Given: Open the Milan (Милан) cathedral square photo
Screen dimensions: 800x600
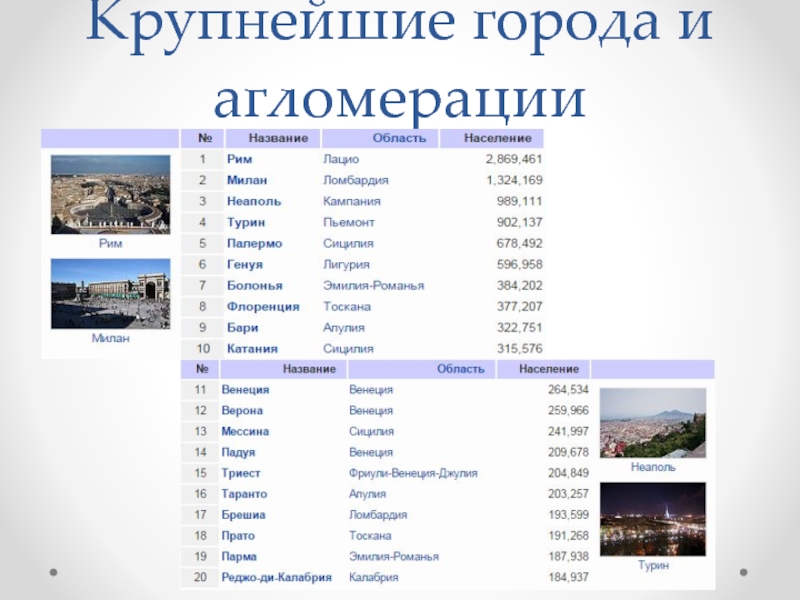Looking at the screenshot, I should (110, 294).
